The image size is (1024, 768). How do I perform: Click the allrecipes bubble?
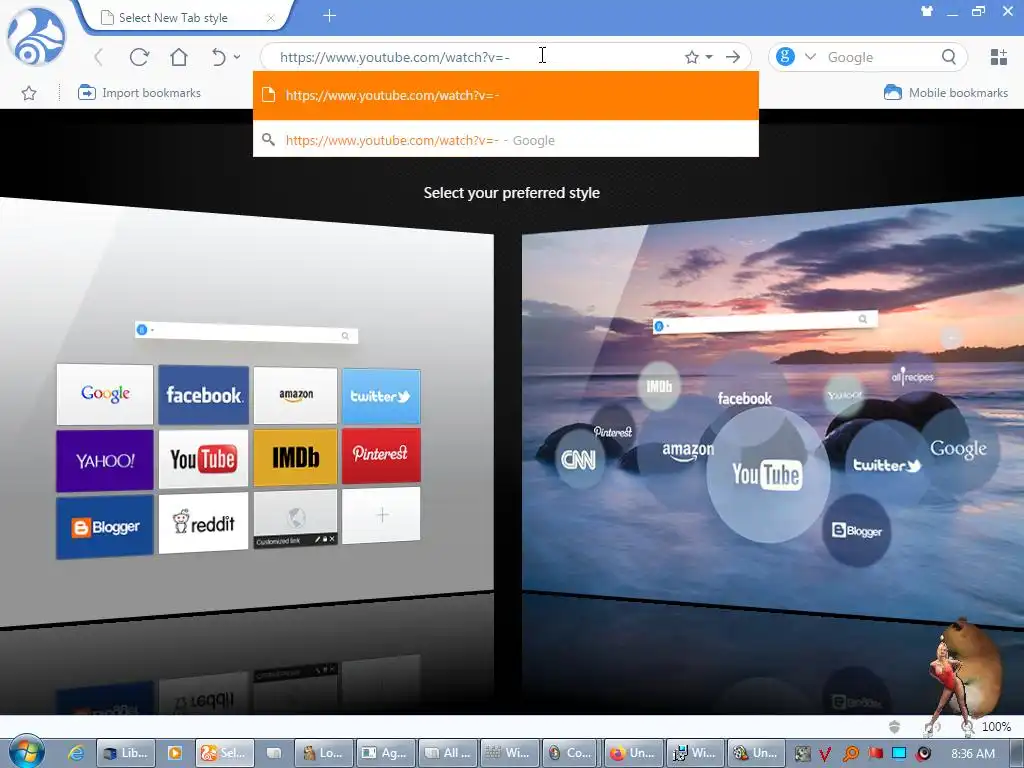click(912, 377)
